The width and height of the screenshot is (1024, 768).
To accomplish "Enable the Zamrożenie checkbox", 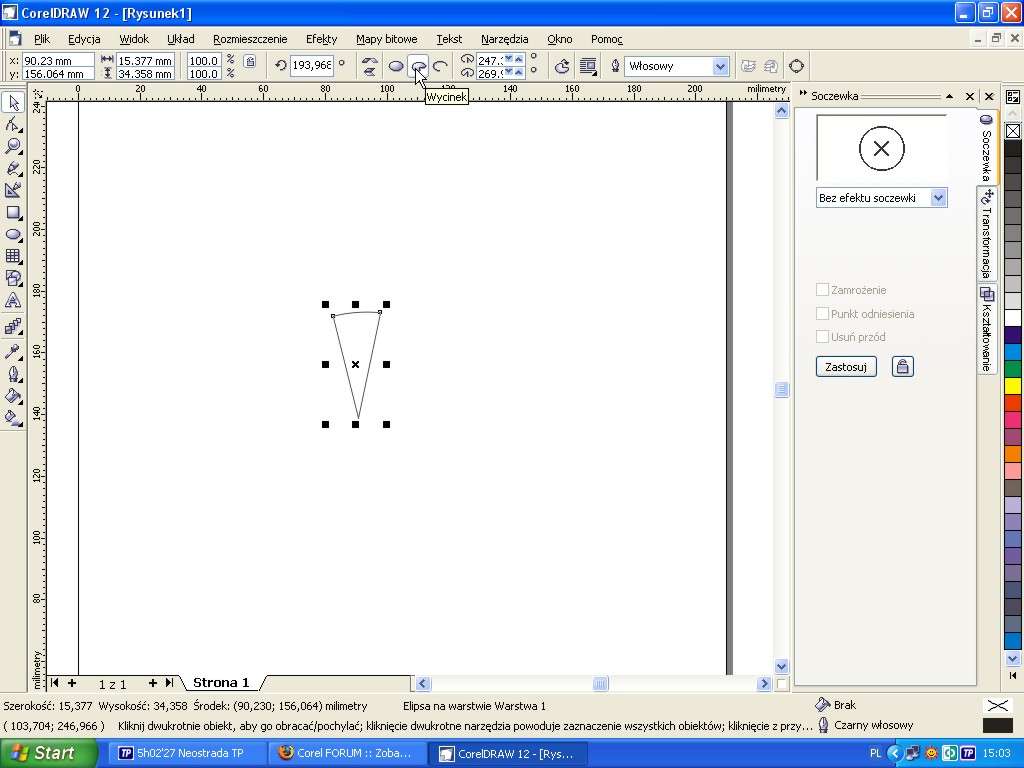I will (x=822, y=290).
